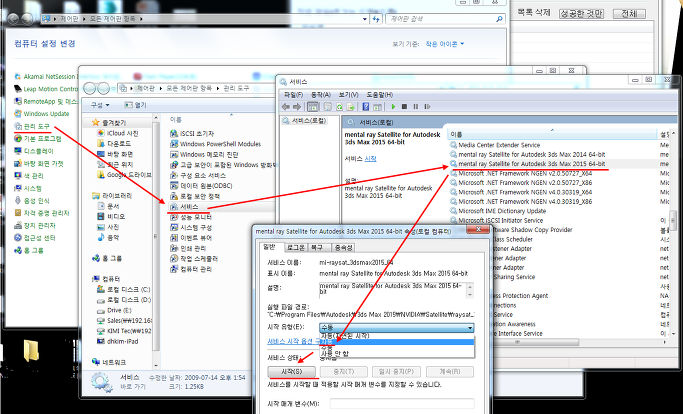Open the folder icon on the desktop
Image resolution: width=683 pixels, height=414 pixels.
point(31,351)
